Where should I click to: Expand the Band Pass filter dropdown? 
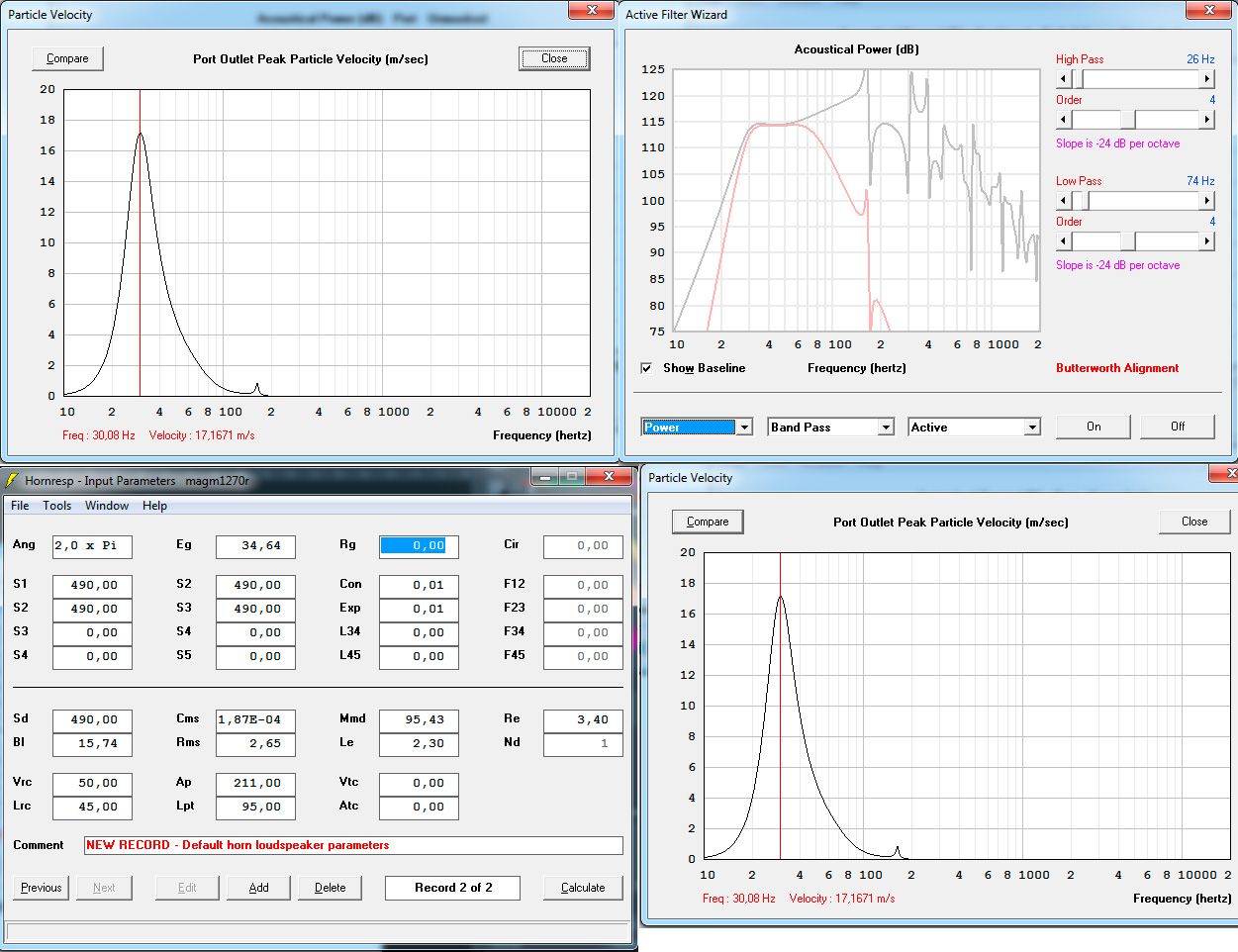[x=887, y=428]
